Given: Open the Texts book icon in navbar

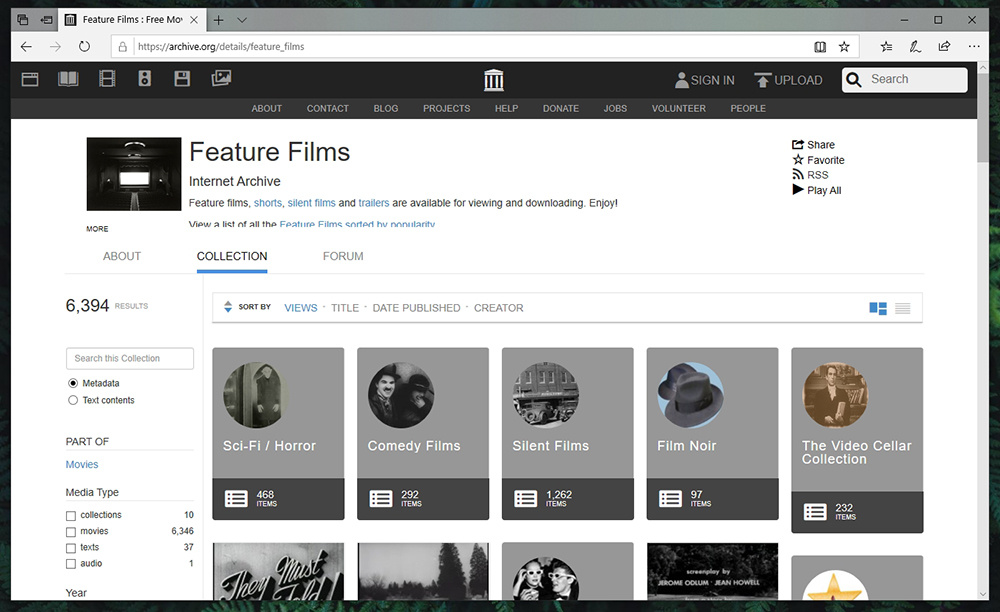Looking at the screenshot, I should (68, 79).
